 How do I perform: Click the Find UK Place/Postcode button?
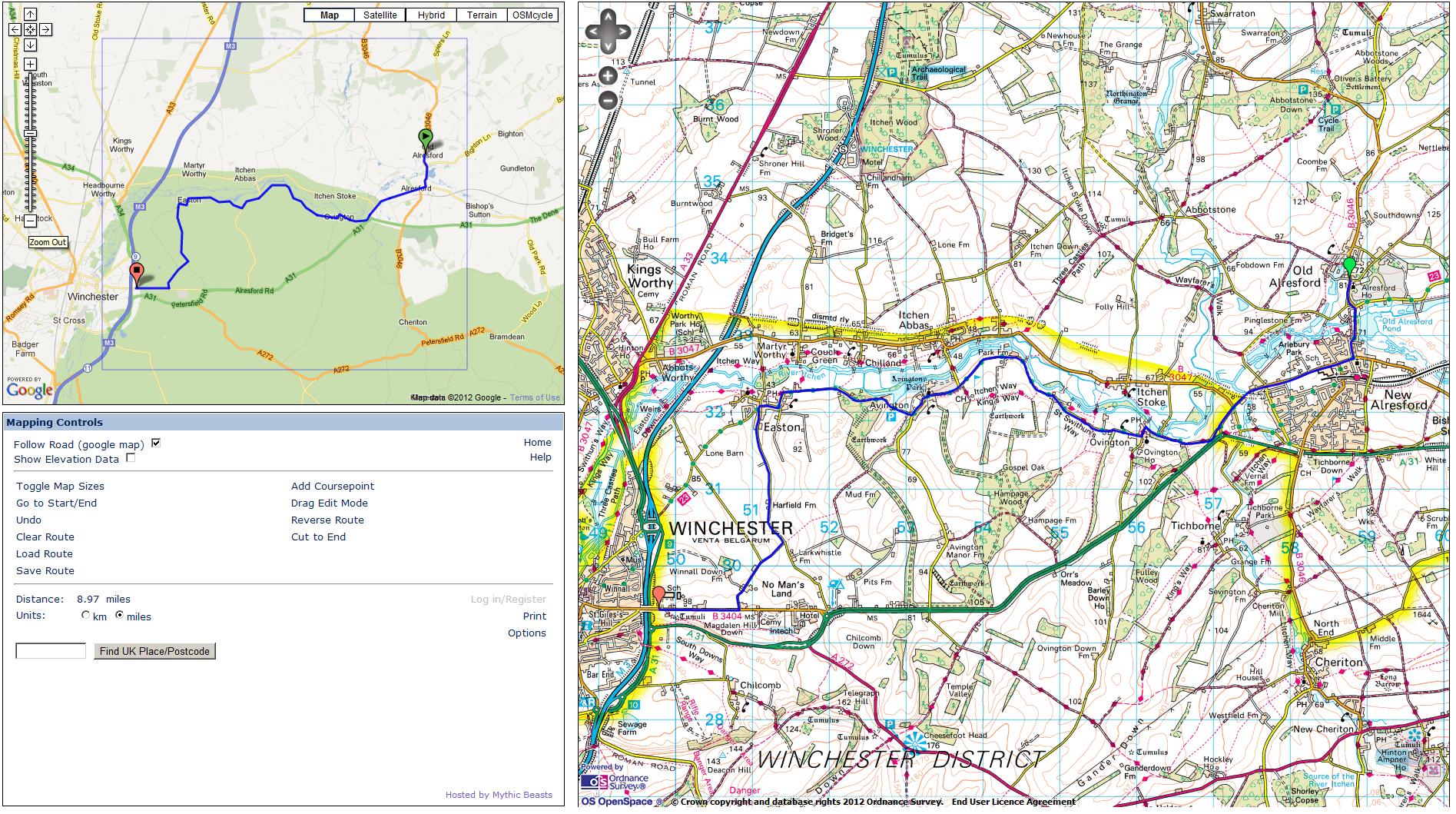154,651
